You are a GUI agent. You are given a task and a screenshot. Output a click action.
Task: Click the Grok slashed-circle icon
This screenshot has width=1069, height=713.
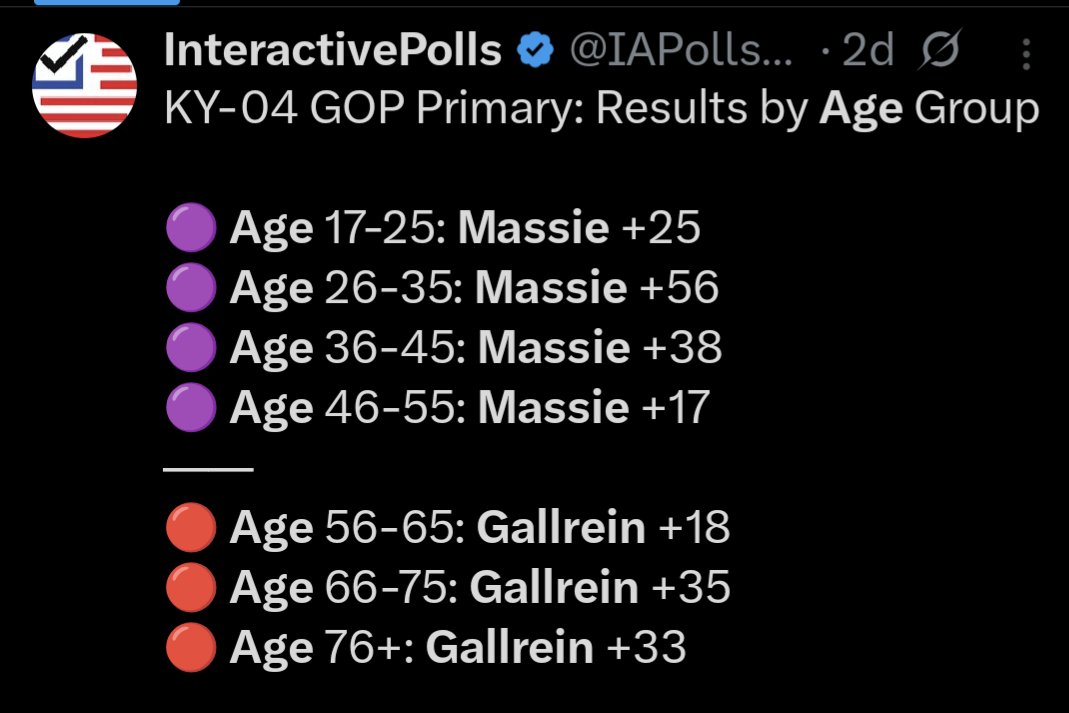[x=939, y=49]
